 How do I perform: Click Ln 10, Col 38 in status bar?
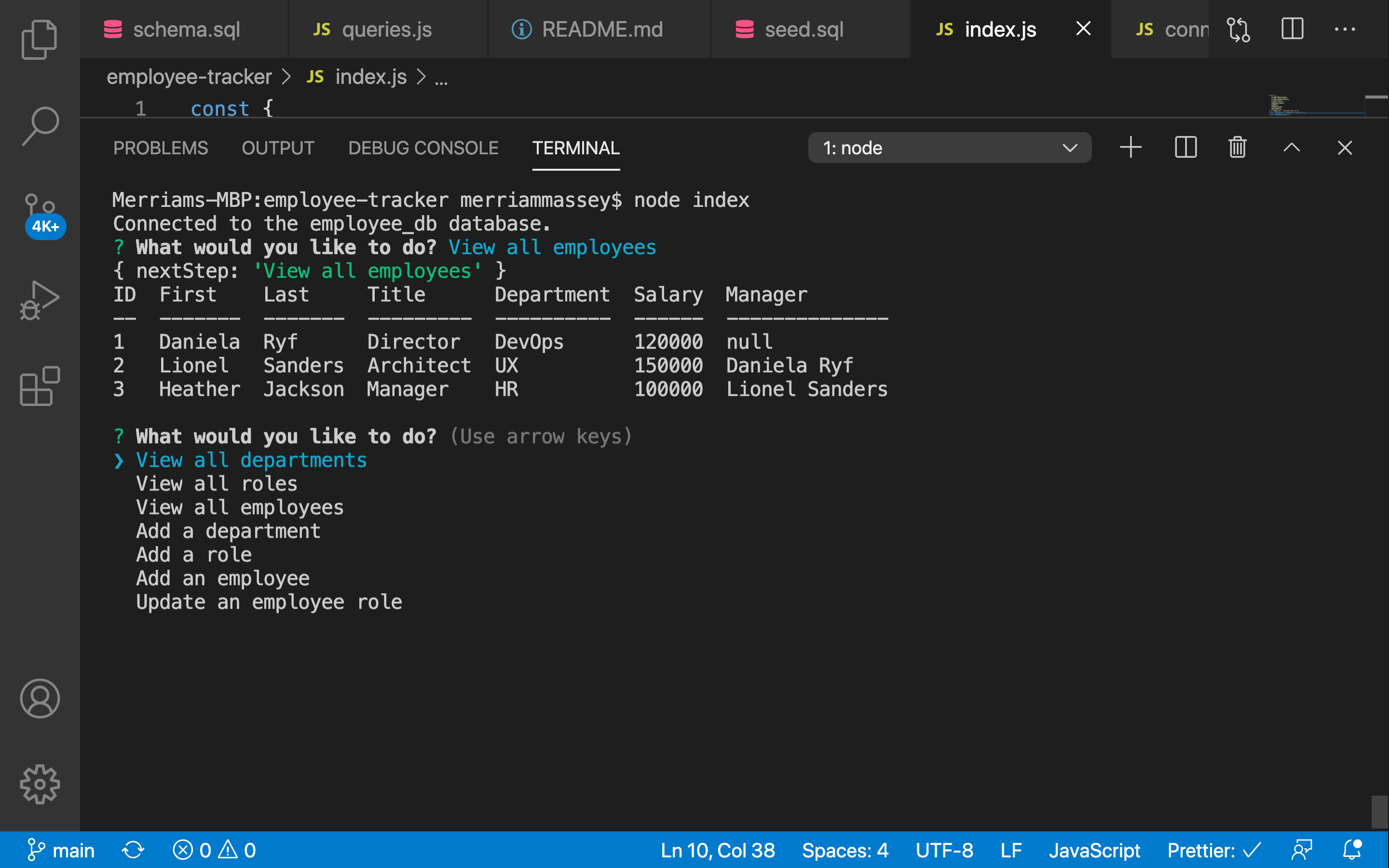(718, 850)
